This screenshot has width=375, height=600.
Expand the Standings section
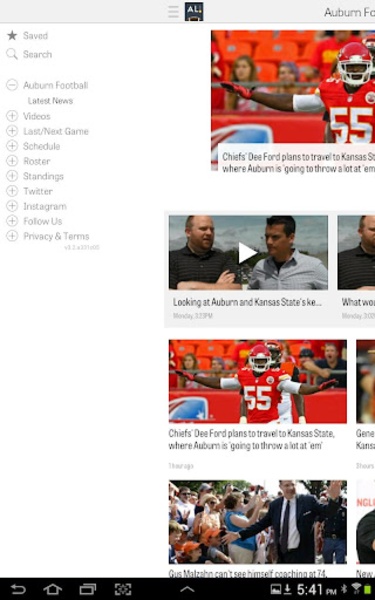click(x=12, y=176)
